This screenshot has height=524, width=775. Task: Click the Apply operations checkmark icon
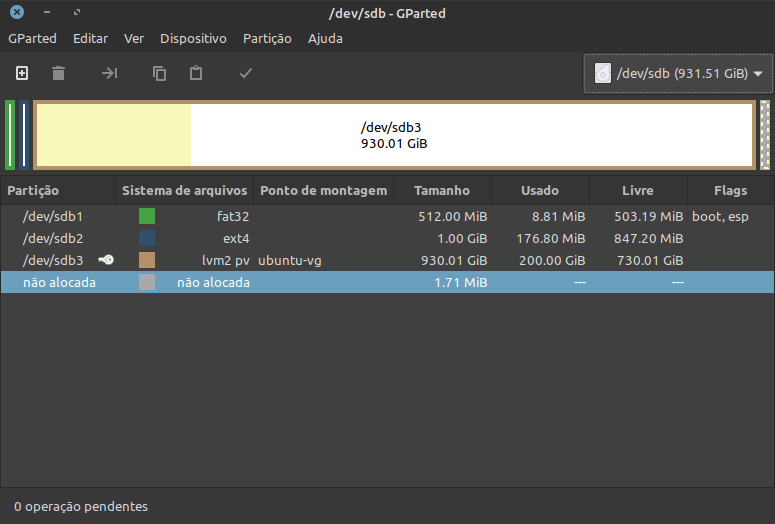coord(246,73)
